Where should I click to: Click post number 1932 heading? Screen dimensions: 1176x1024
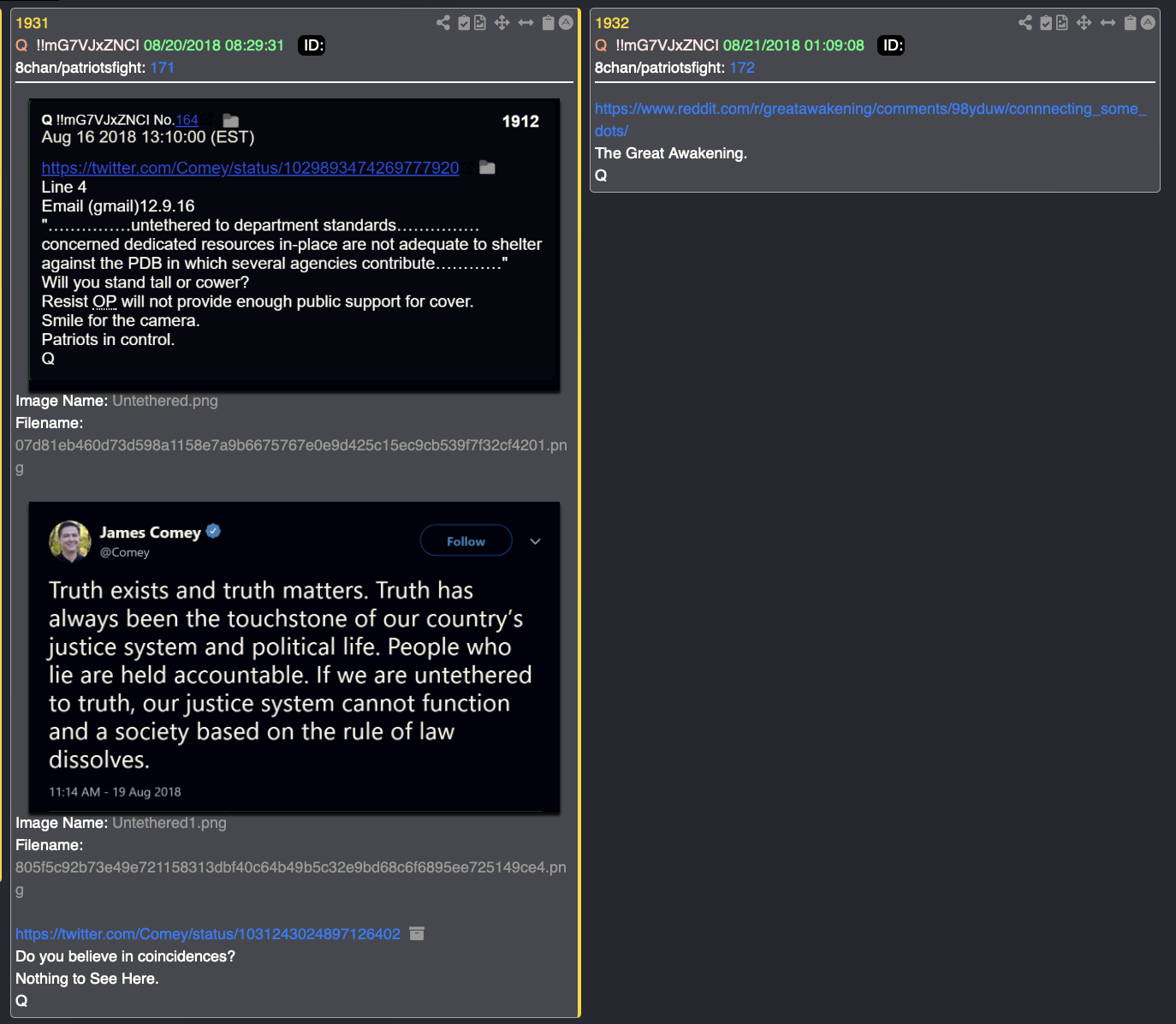pos(612,23)
